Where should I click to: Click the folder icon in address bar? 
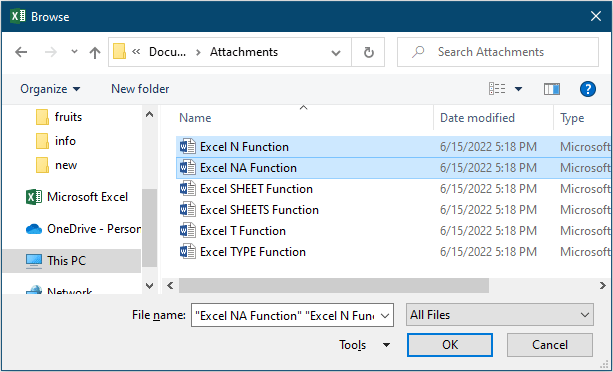pos(119,52)
